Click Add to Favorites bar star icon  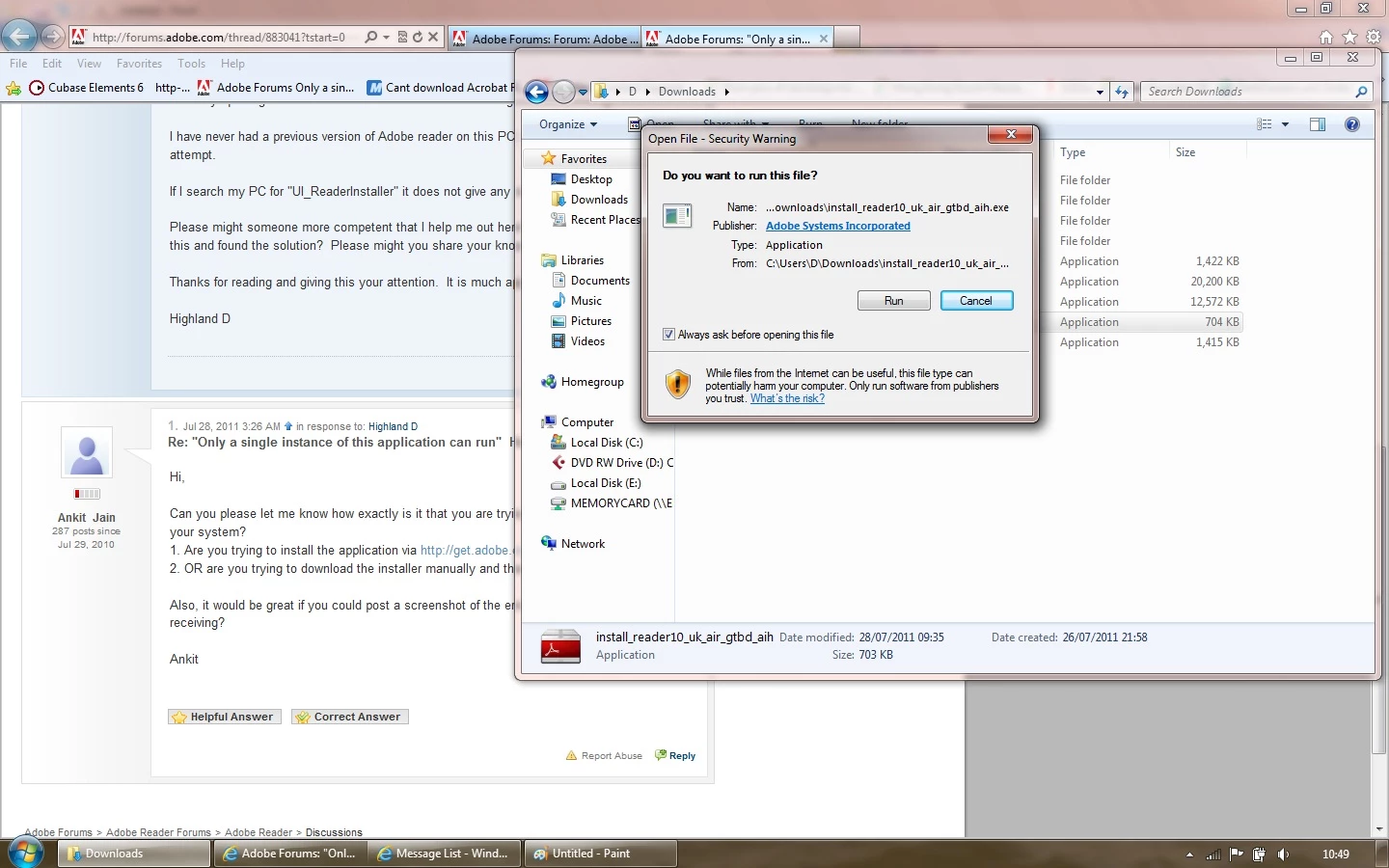pos(13,88)
